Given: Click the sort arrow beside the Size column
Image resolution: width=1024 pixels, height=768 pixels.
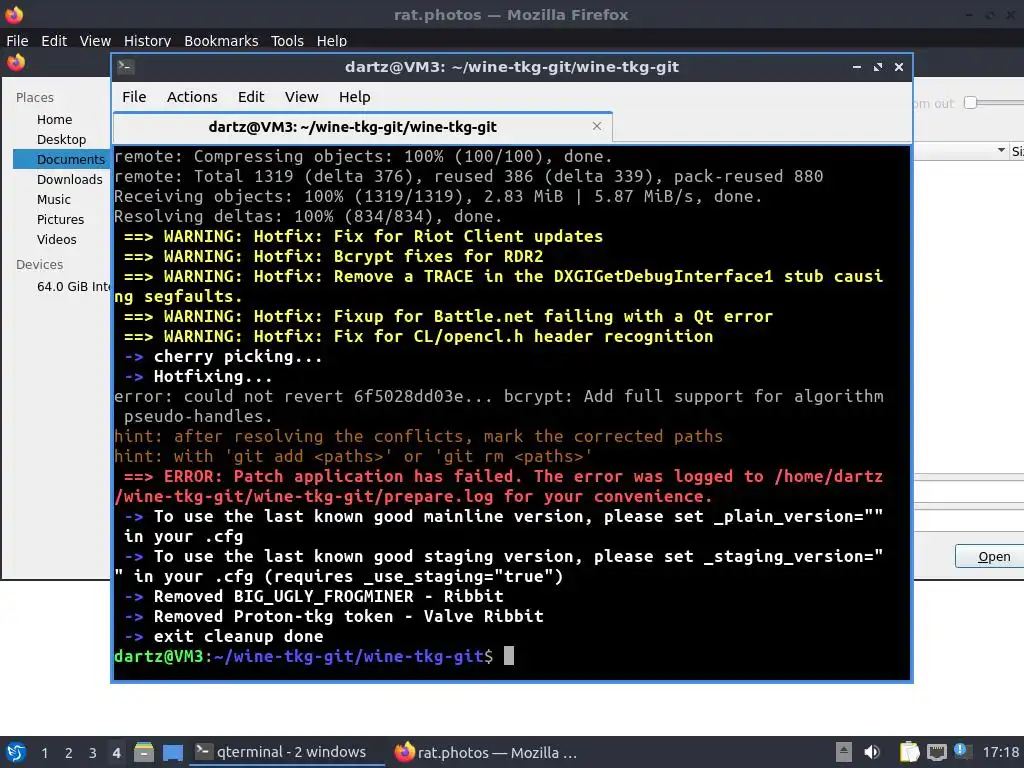Looking at the screenshot, I should point(1001,151).
